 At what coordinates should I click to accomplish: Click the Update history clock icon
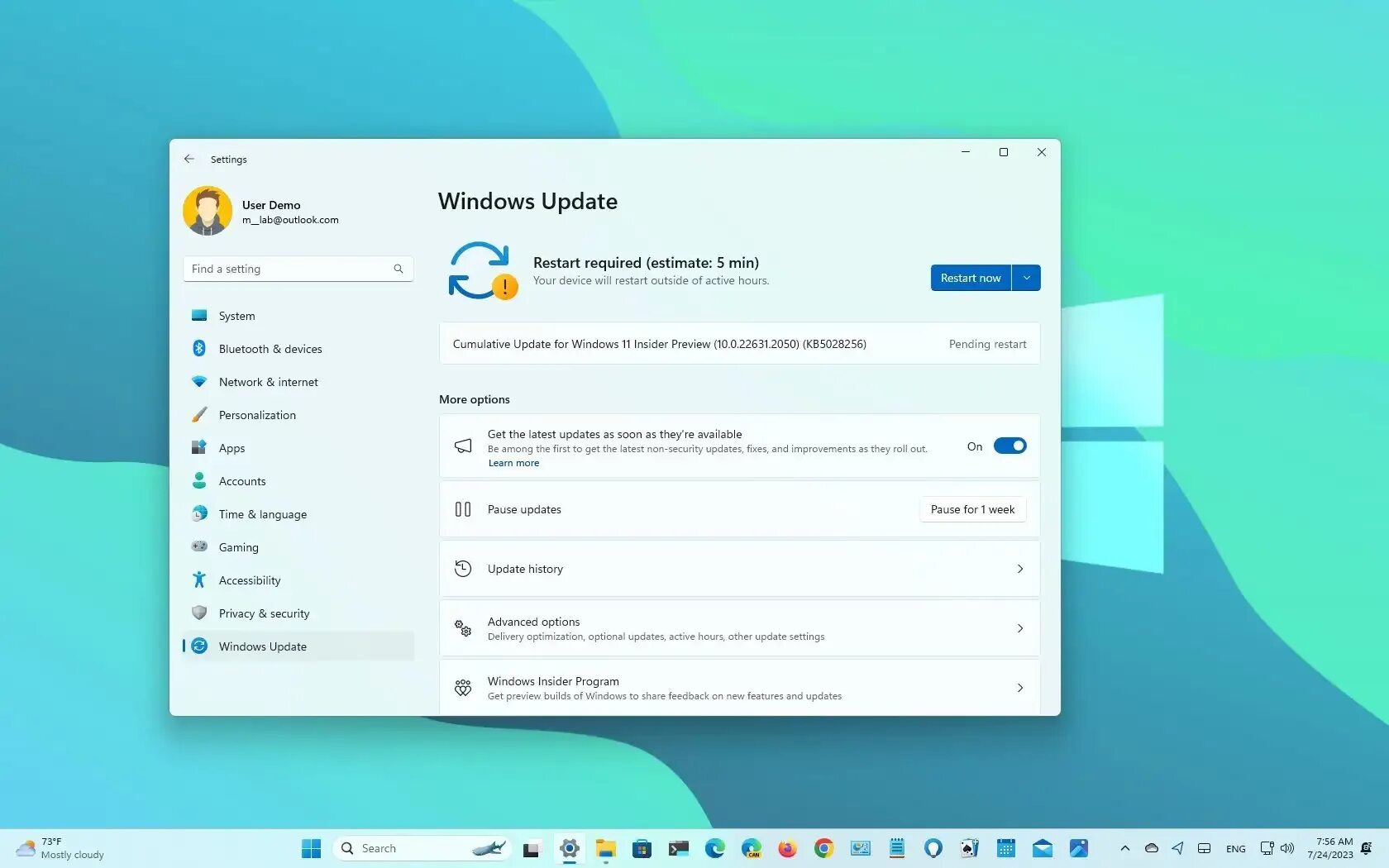(x=463, y=569)
